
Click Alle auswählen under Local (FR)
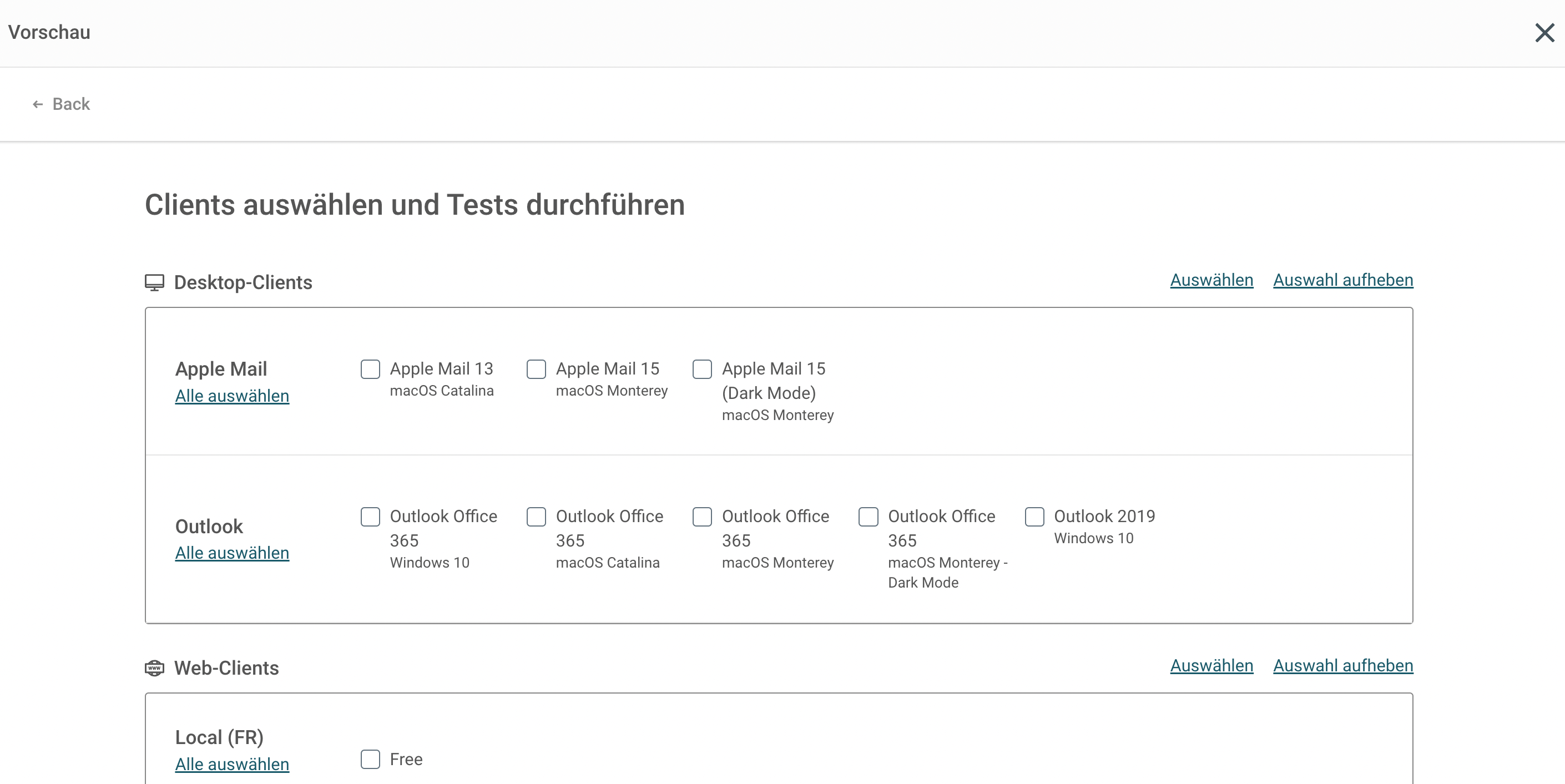coord(232,764)
